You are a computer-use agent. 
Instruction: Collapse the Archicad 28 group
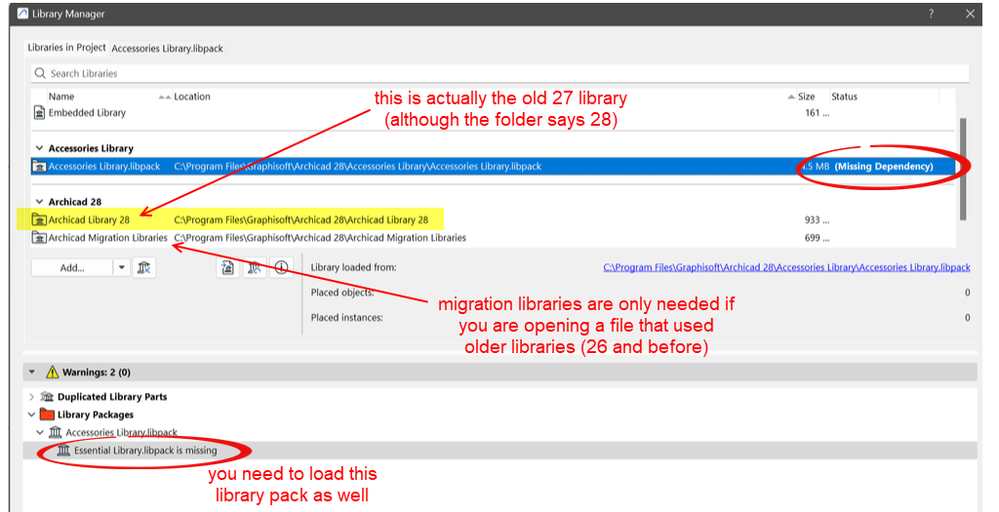click(x=40, y=202)
